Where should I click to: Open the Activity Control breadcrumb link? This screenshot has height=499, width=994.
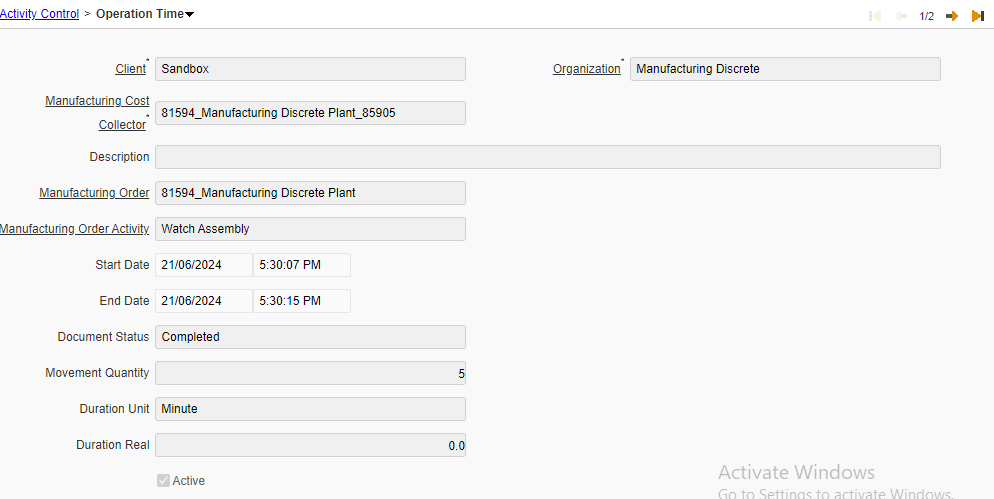click(39, 14)
